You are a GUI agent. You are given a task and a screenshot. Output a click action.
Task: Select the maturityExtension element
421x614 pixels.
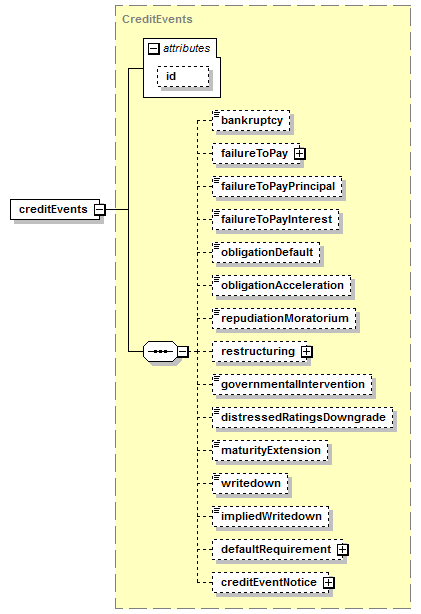(270, 450)
